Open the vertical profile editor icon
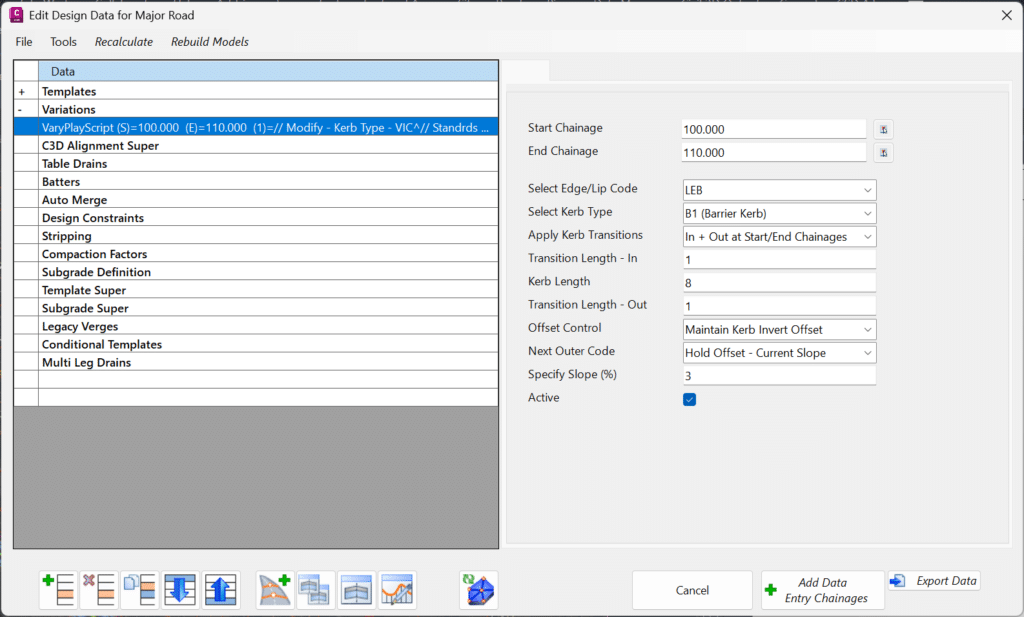Screen dimensions: 1024x617 pyautogui.click(x=397, y=590)
